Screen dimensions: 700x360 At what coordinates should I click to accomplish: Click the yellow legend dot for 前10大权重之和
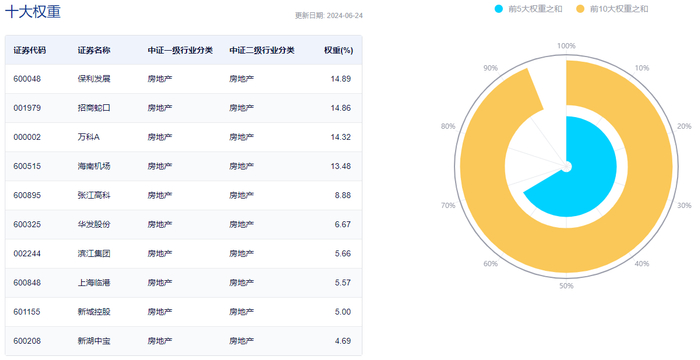(x=580, y=9)
